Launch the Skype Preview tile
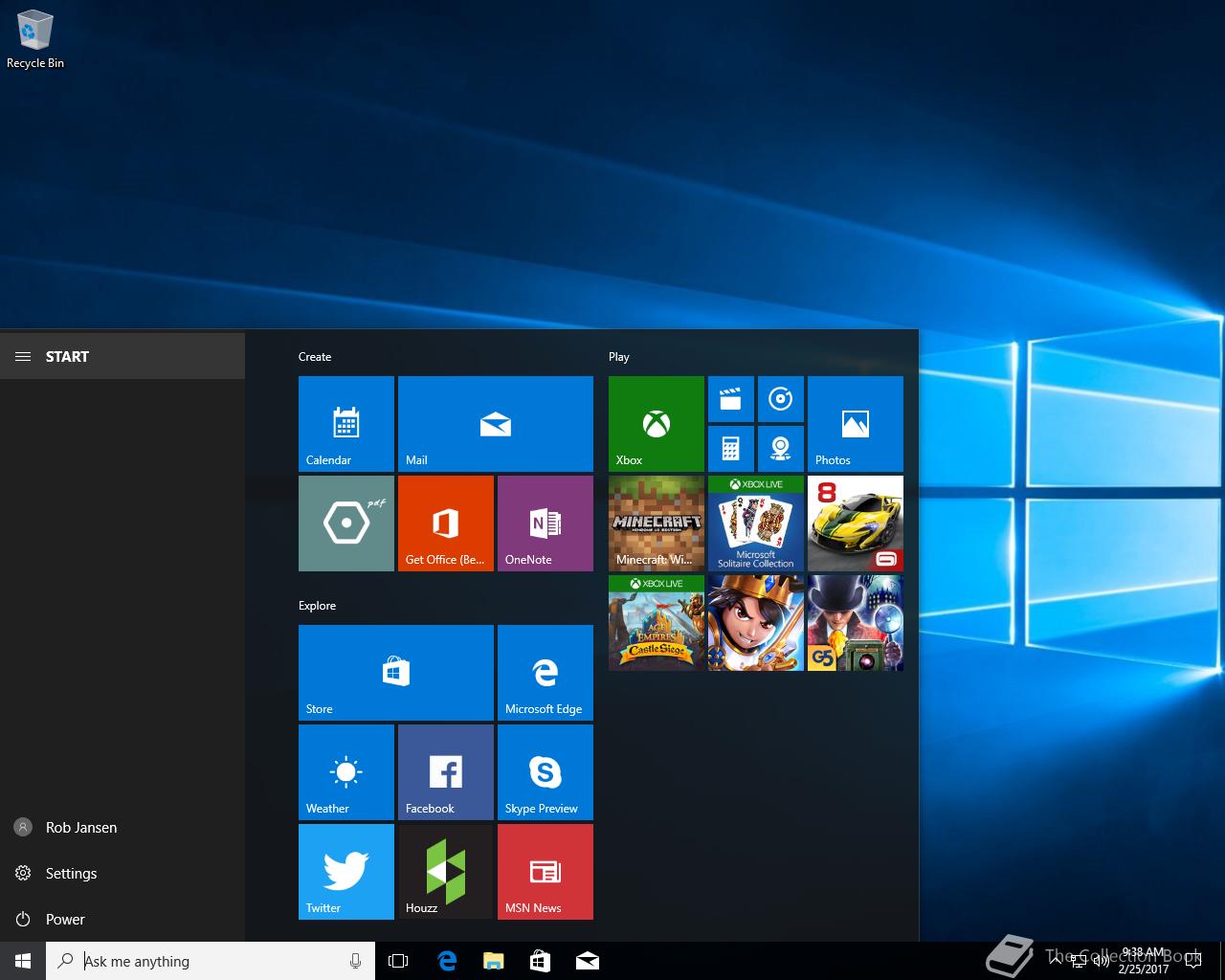The image size is (1225, 980). pos(546,772)
